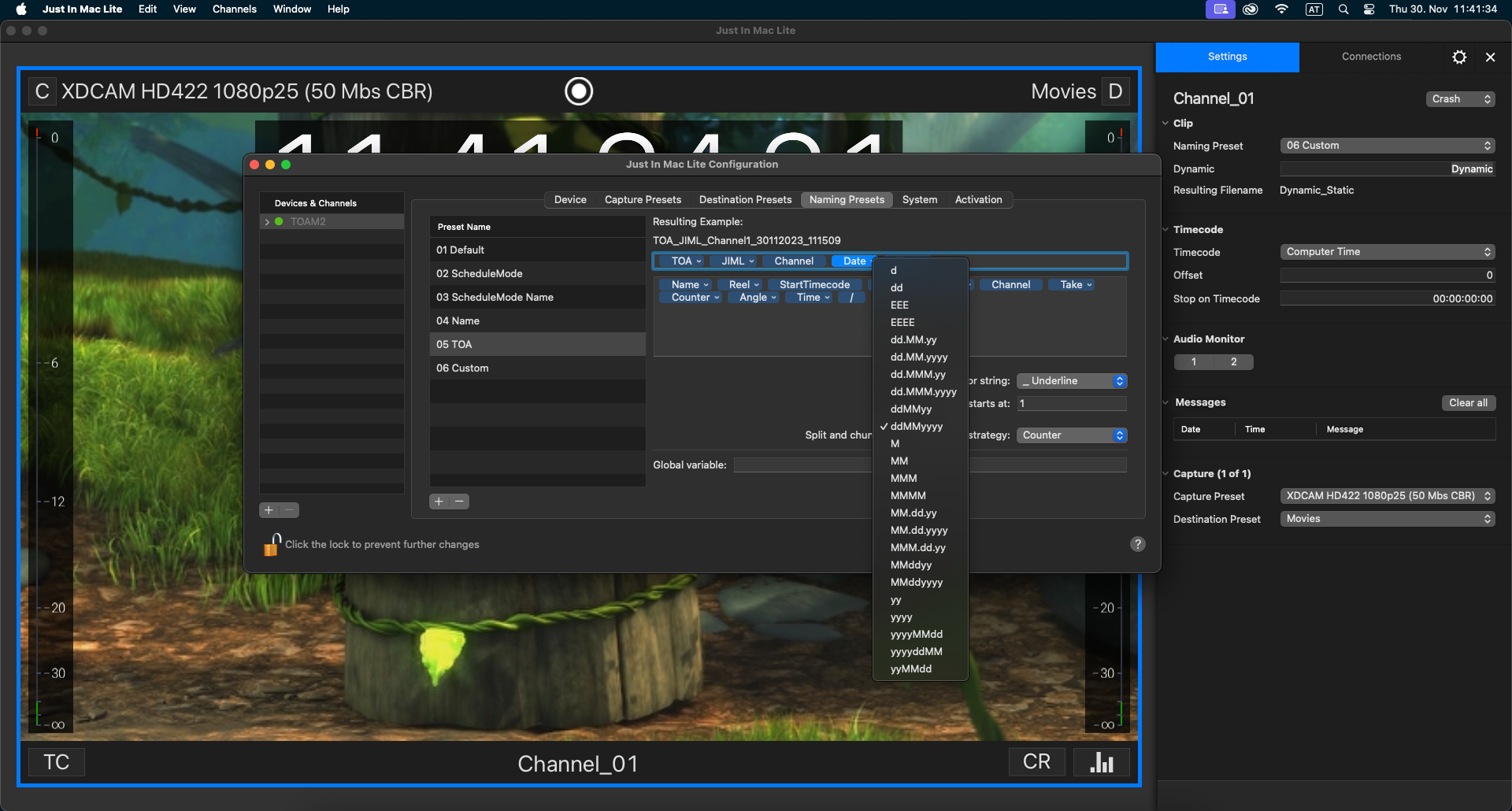Click the lock to prevent further changes
Viewport: 1512px width, 811px height.
pyautogui.click(x=272, y=544)
